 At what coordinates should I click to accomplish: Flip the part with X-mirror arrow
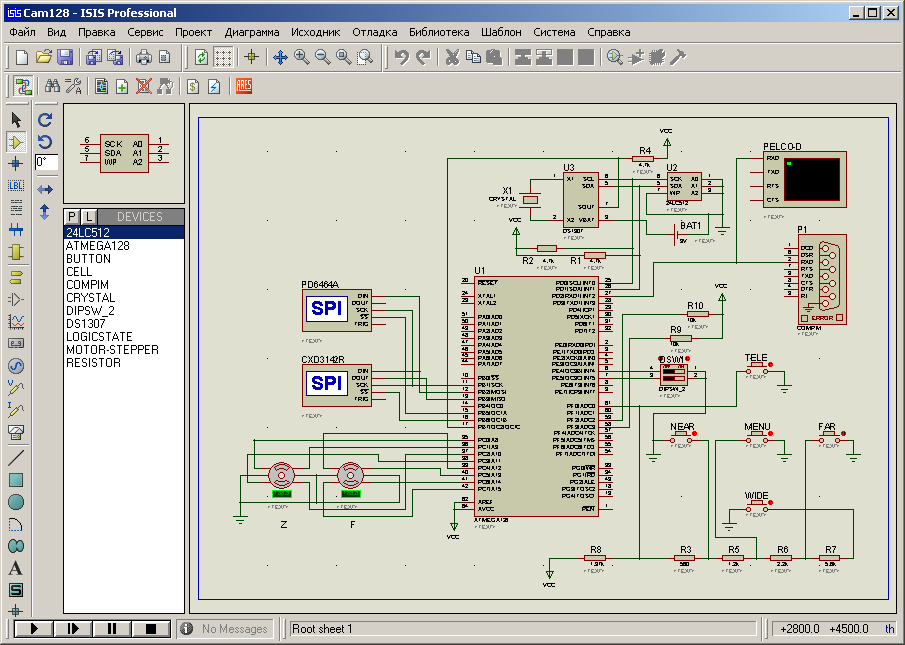tap(45, 189)
